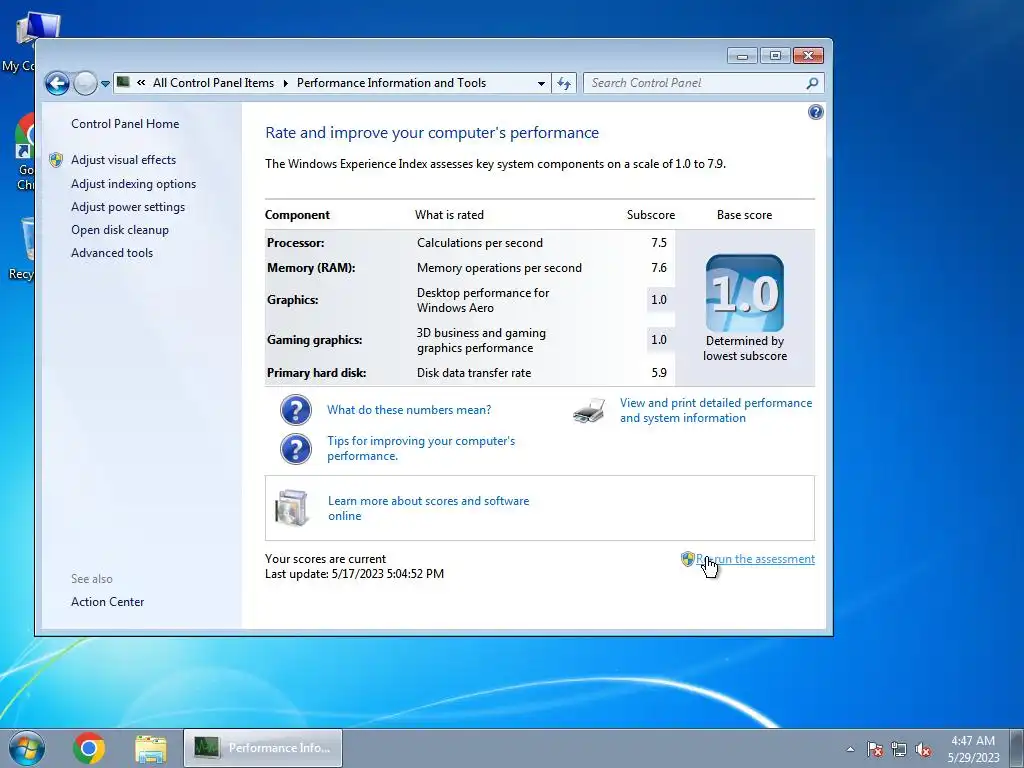The image size is (1024, 768).
Task: Click the Last update timestamp text
Action: point(355,574)
